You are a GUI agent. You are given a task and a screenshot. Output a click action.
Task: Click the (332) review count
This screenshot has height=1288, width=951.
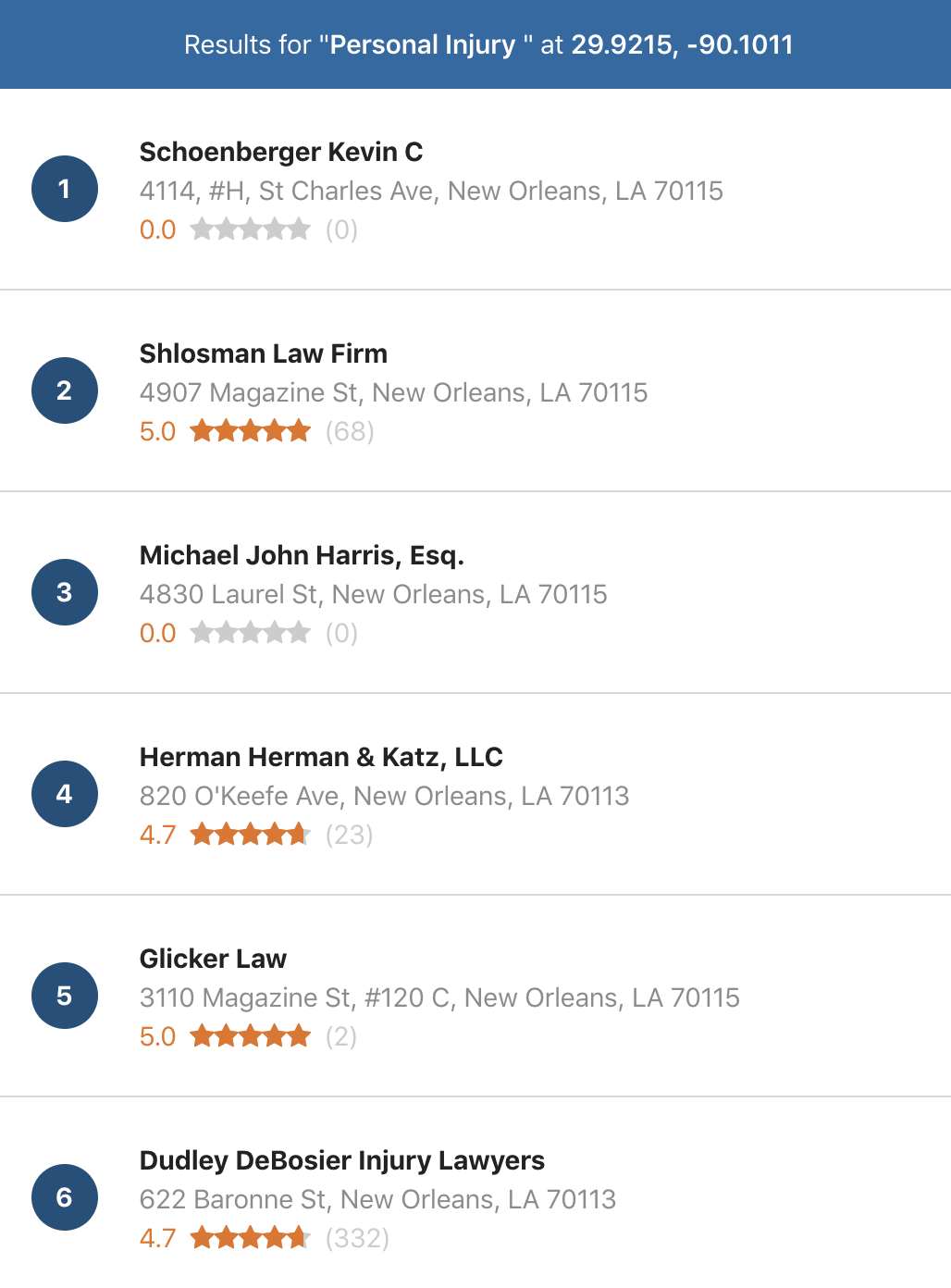[x=357, y=1238]
